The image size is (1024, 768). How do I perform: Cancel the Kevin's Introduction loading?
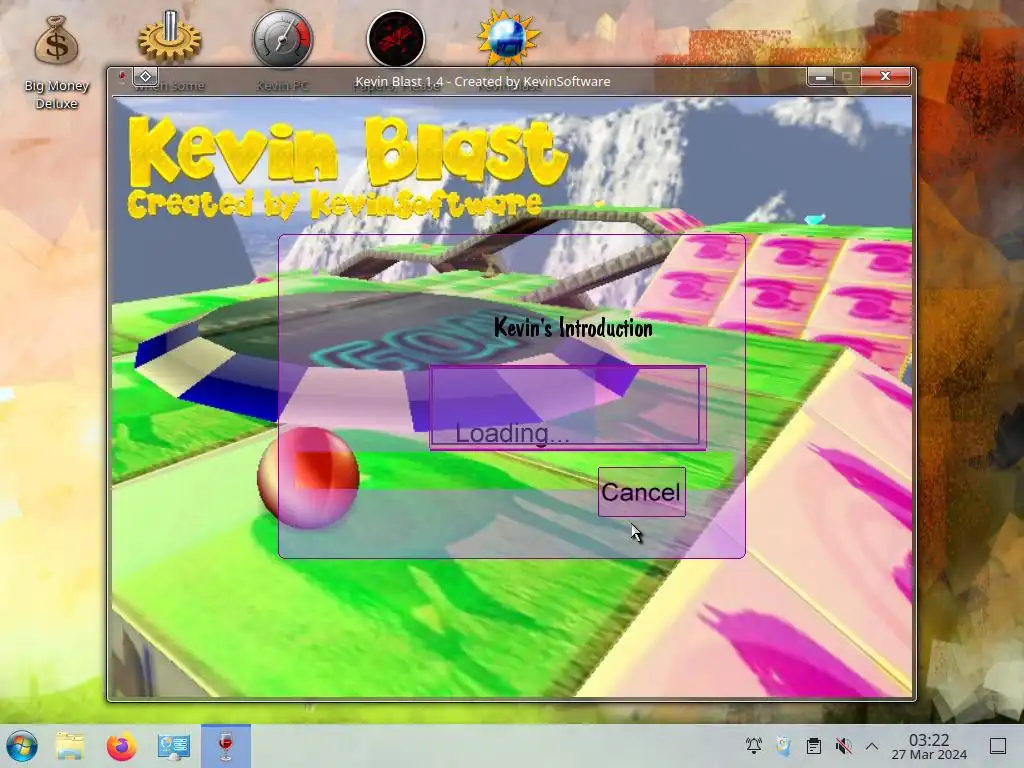click(x=641, y=492)
